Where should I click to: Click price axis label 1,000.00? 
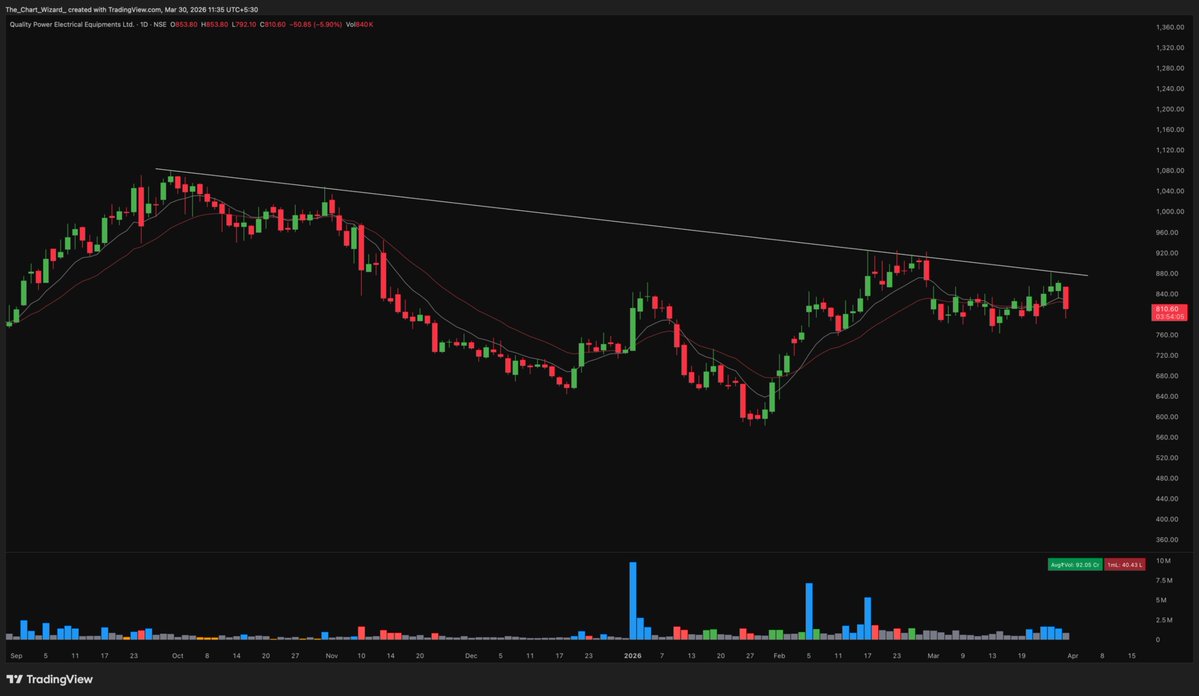(x=1170, y=212)
